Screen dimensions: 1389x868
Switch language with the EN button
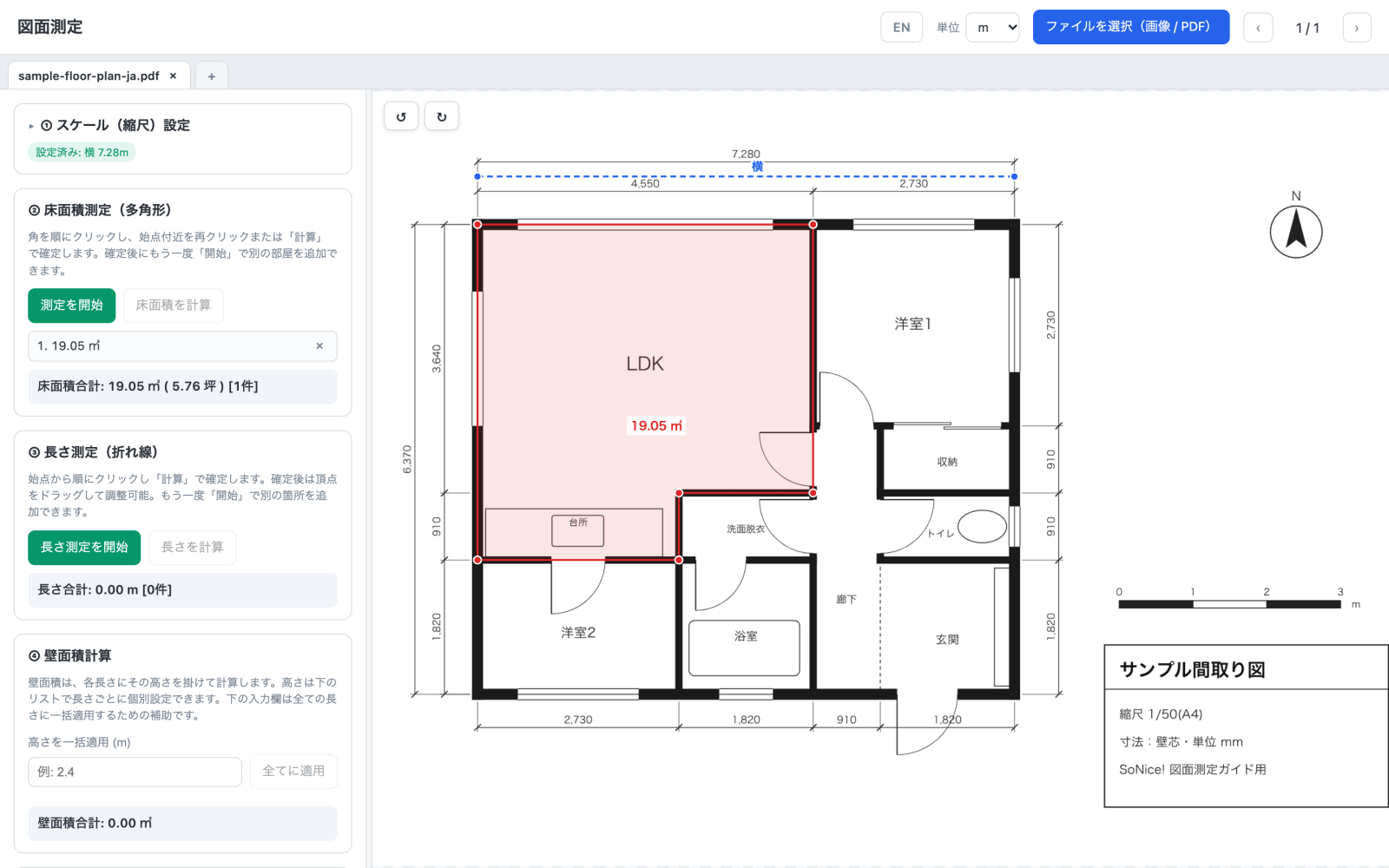pos(902,28)
